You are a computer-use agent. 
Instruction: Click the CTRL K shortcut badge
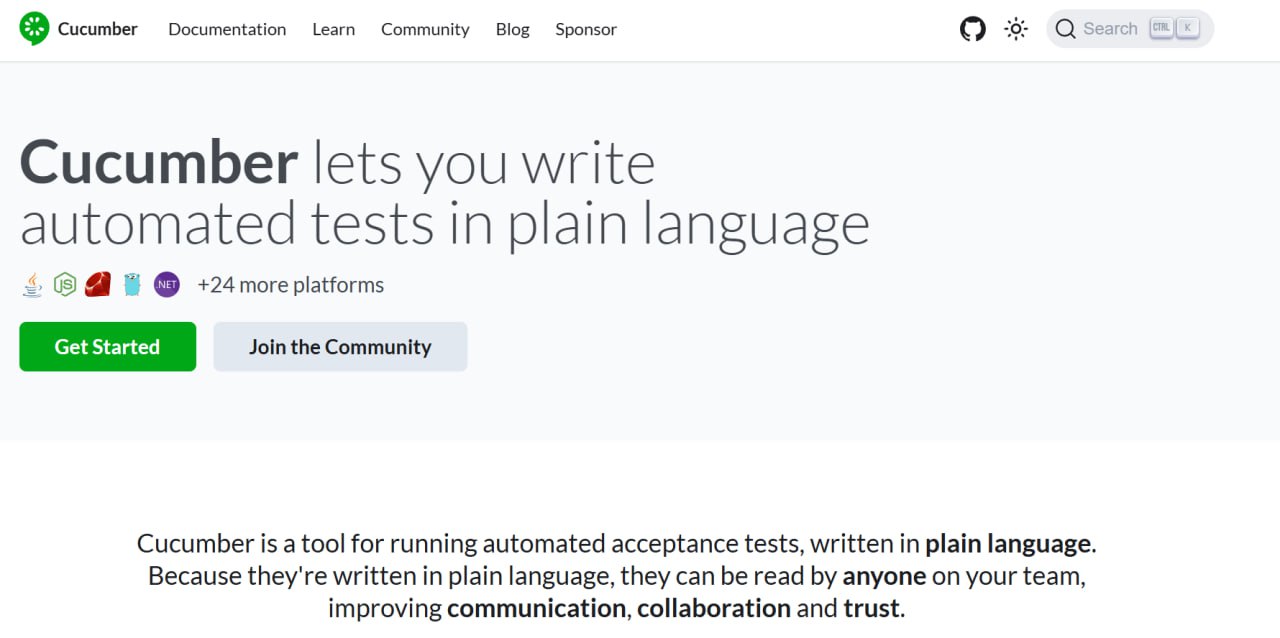coord(1174,28)
